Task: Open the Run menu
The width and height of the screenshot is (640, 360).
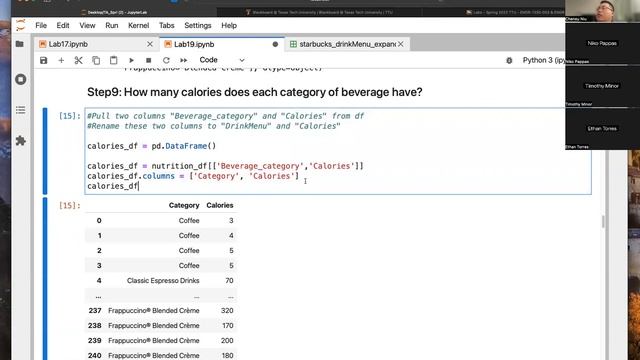Action: pos(111,25)
